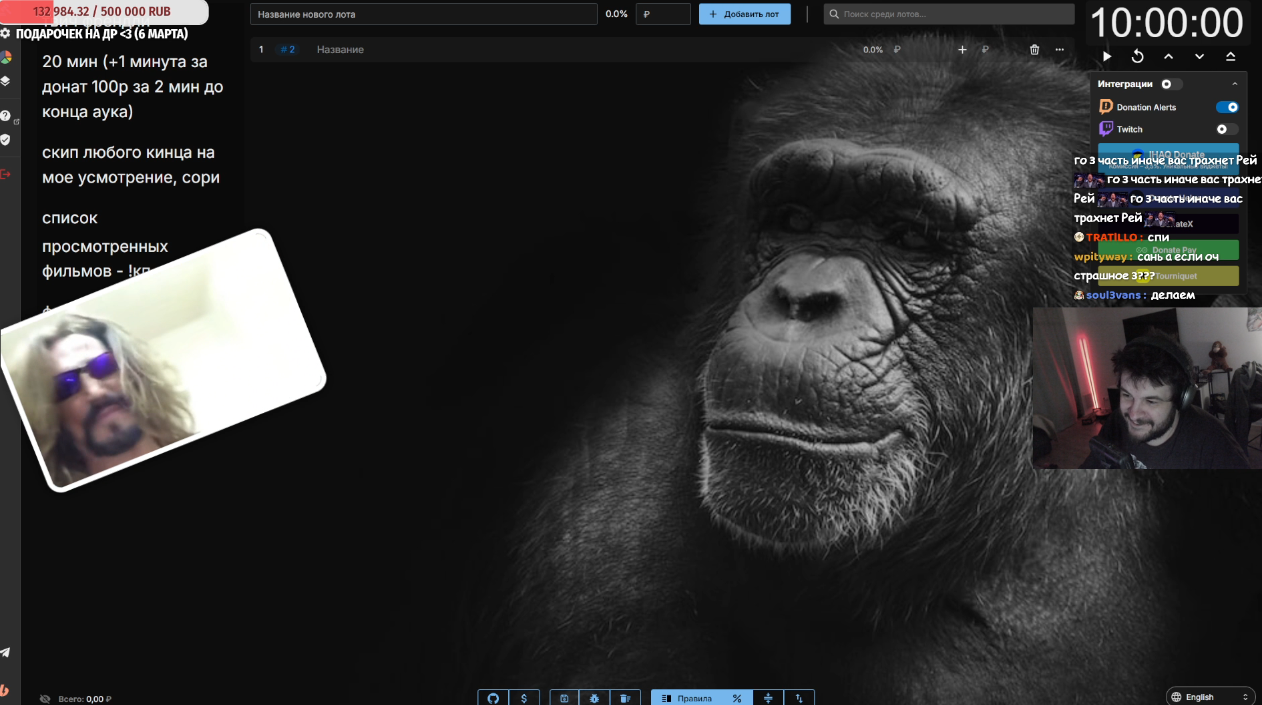Toggle the Интеграции switch

tap(1171, 84)
